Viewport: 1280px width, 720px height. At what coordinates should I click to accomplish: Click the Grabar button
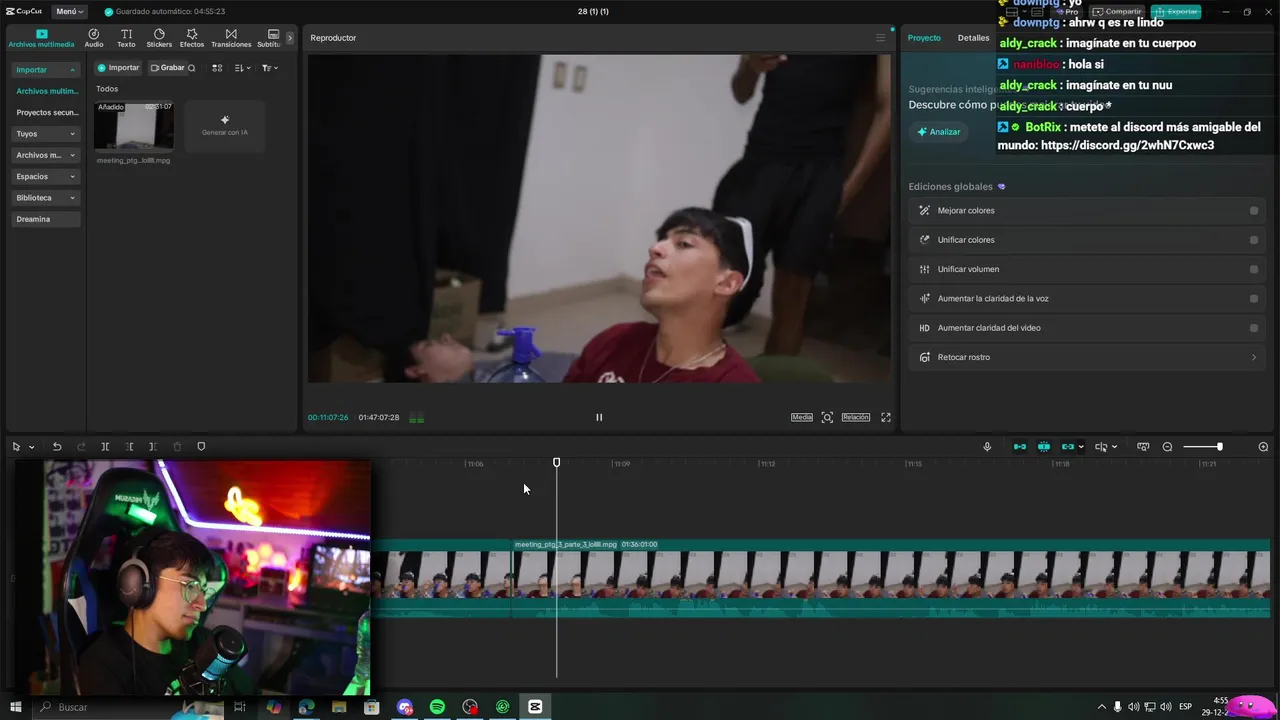coord(167,68)
